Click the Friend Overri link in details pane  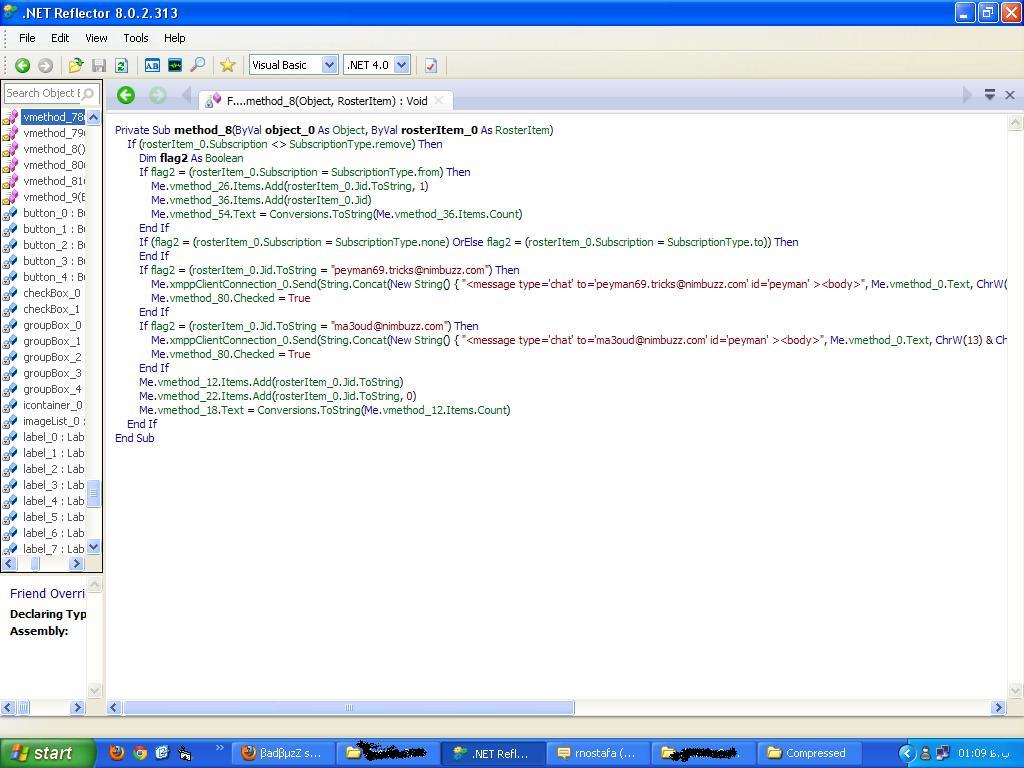point(47,594)
